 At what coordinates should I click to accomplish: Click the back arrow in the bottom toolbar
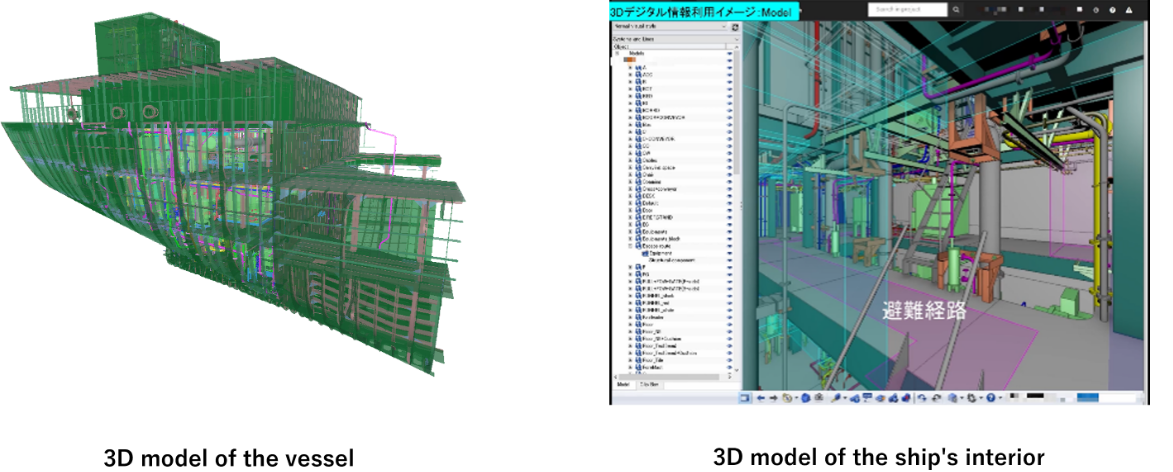click(x=761, y=398)
